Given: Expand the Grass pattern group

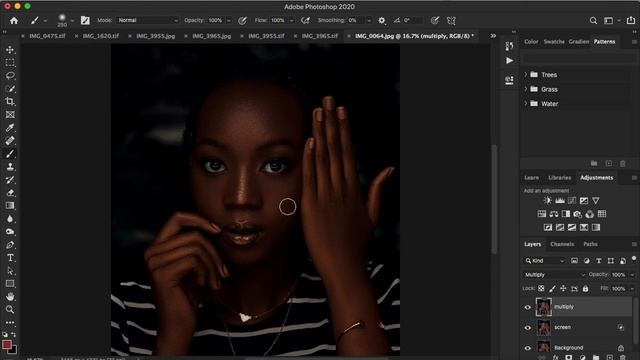Looking at the screenshot, I should (x=526, y=89).
